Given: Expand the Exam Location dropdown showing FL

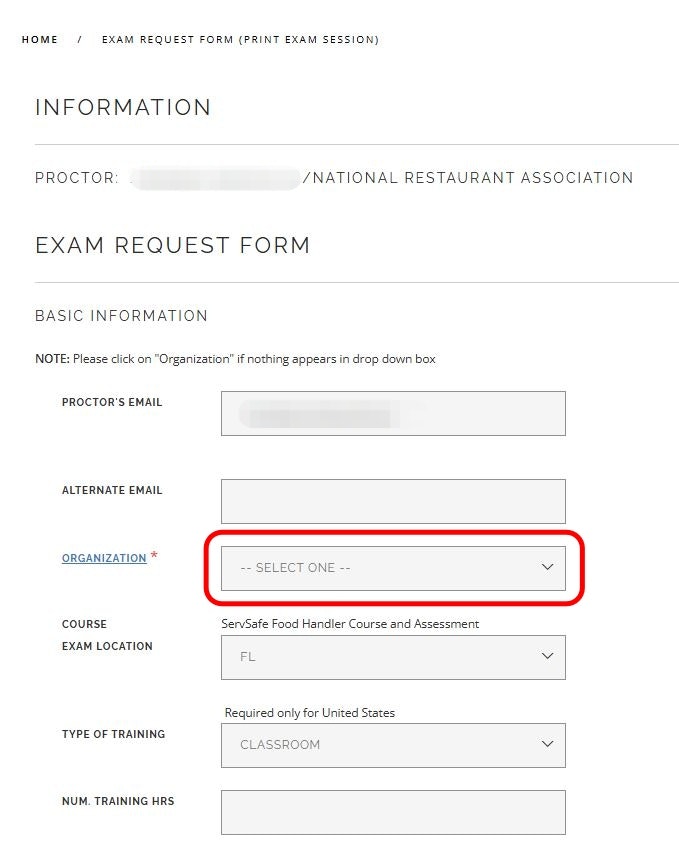Looking at the screenshot, I should [x=393, y=657].
